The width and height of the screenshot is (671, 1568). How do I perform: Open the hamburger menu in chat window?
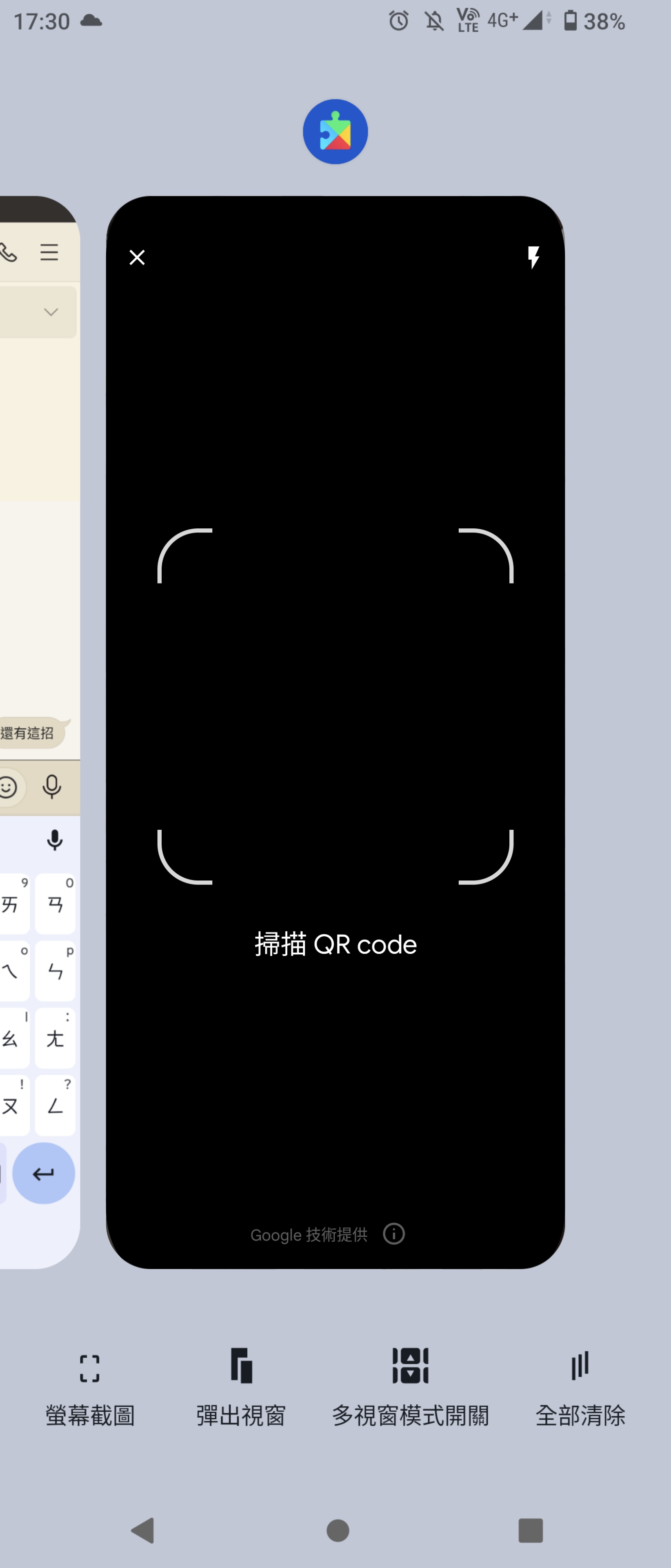point(49,252)
